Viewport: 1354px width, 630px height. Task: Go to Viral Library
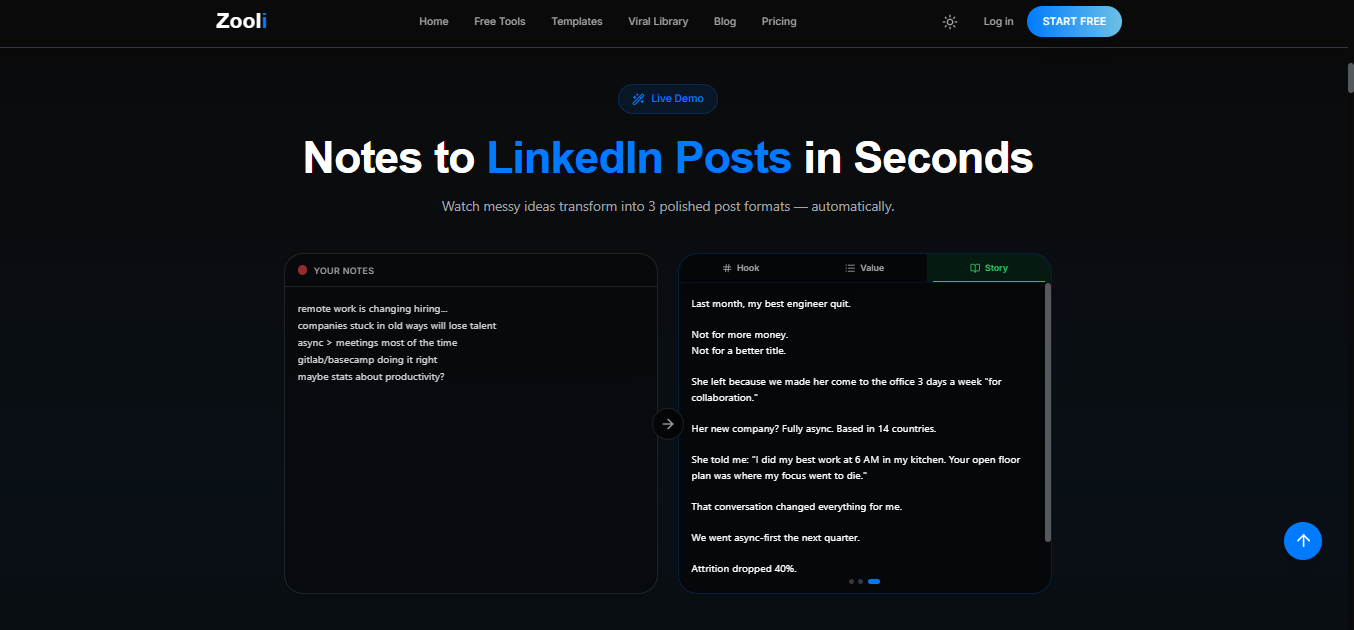coord(658,21)
